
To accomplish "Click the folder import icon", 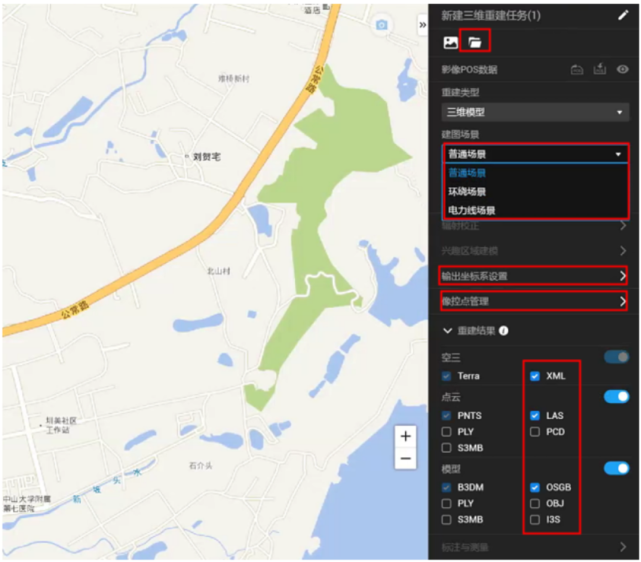I will [x=476, y=43].
